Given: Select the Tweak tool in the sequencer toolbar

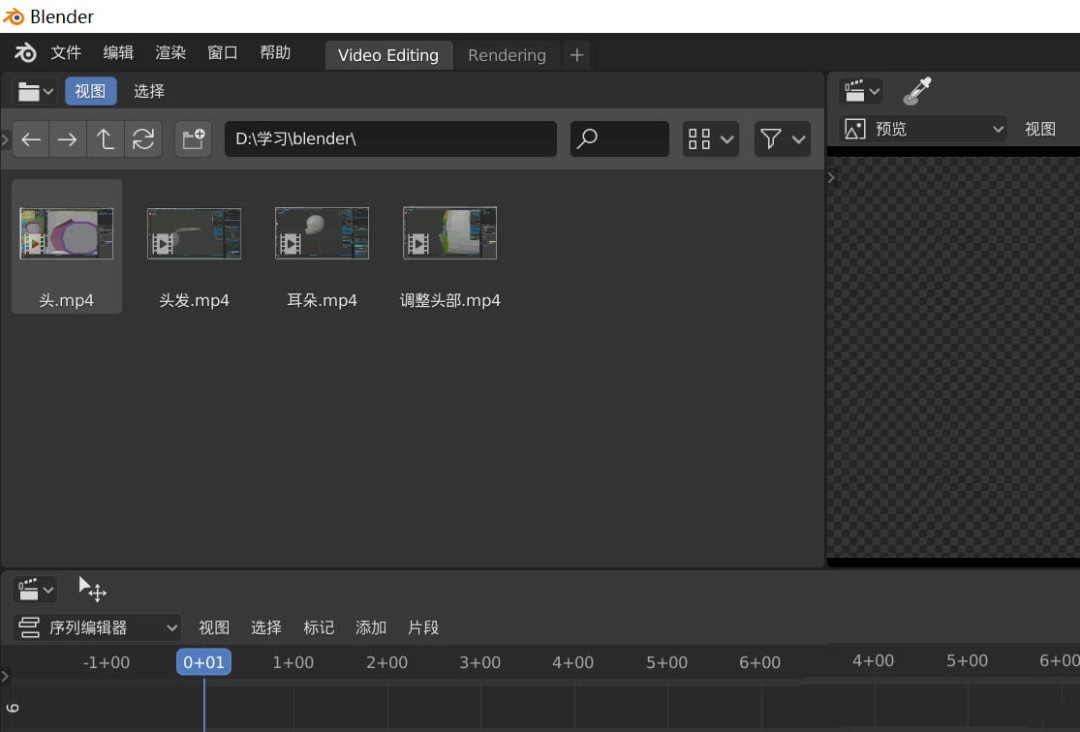Looking at the screenshot, I should coord(93,589).
